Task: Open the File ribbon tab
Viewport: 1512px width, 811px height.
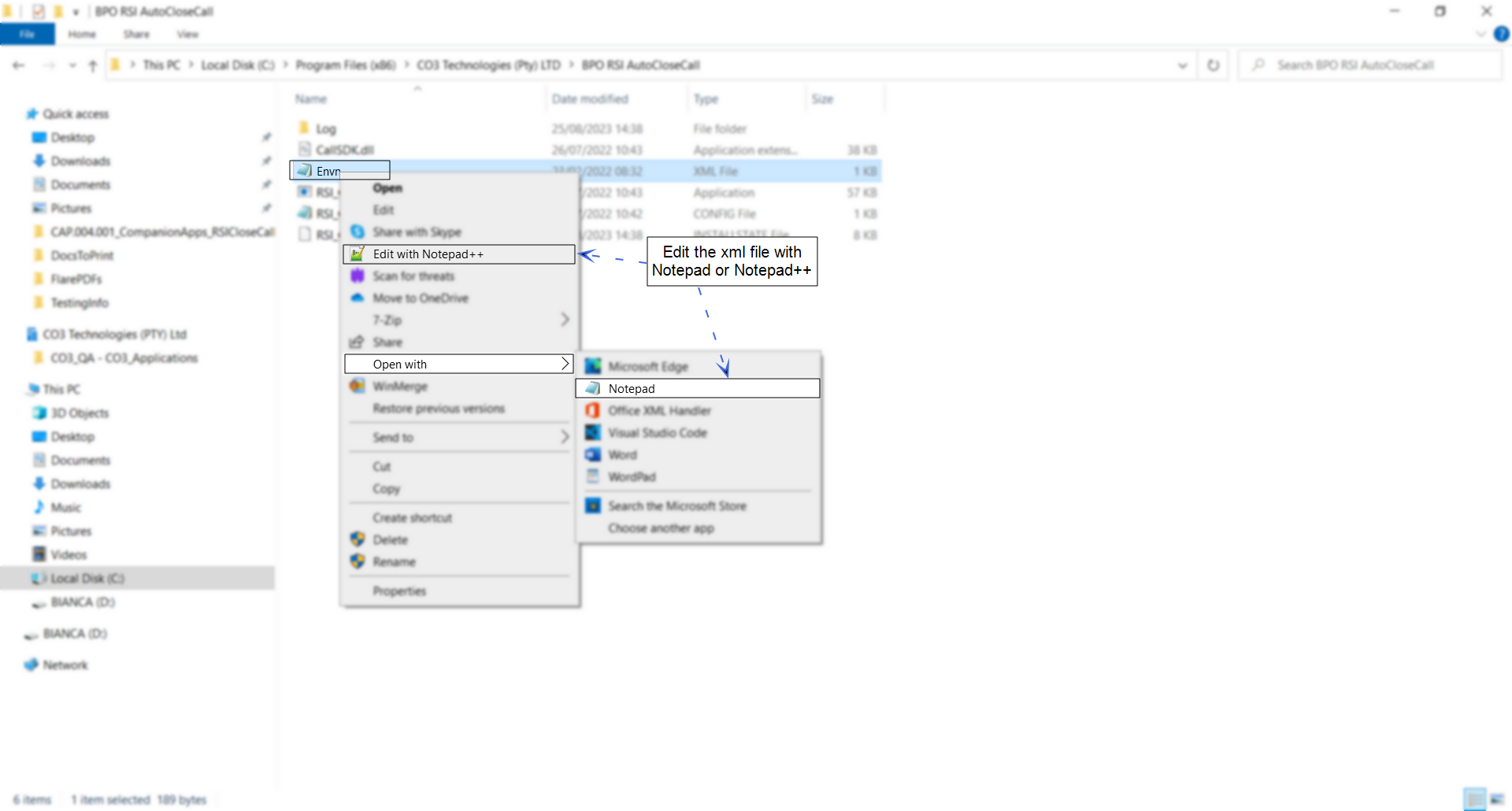Action: point(28,34)
